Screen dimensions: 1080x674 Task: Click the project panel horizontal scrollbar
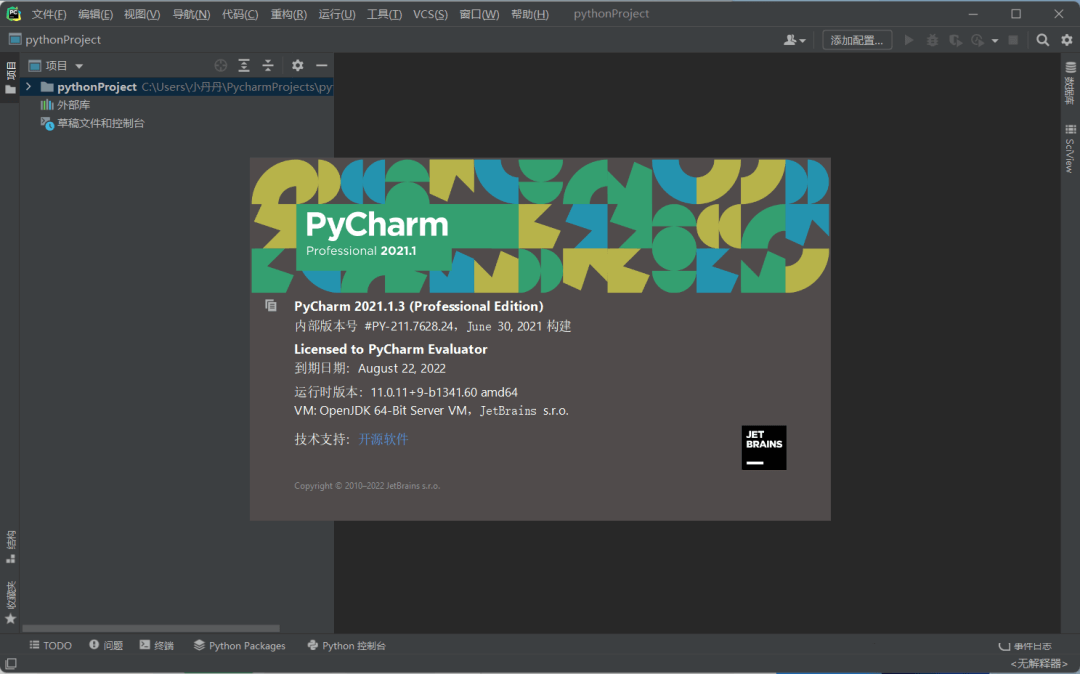point(150,628)
